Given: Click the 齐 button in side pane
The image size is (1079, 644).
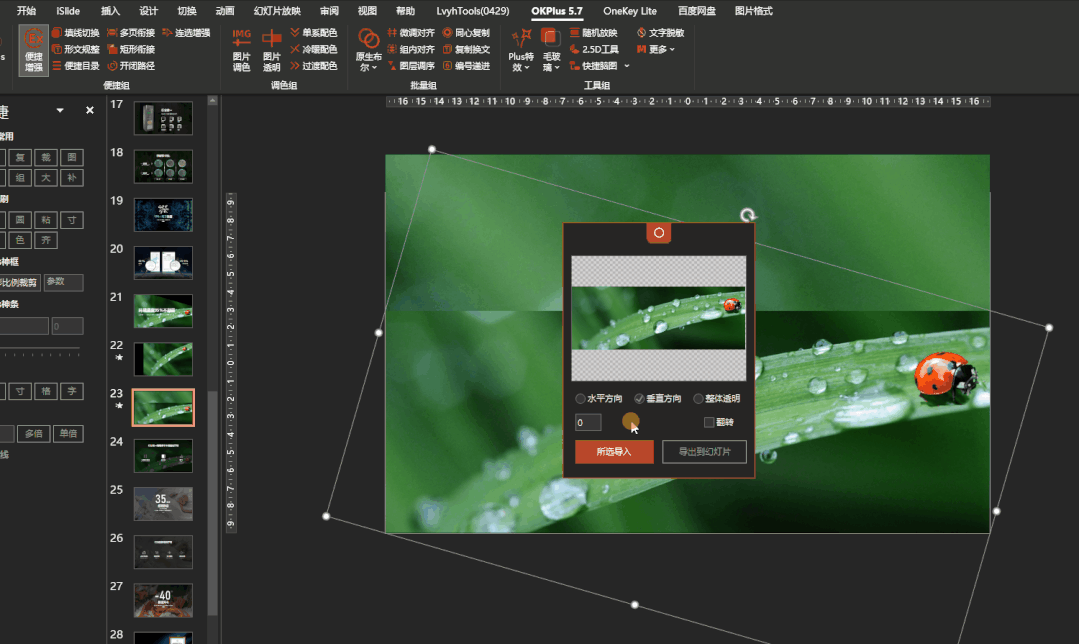Looking at the screenshot, I should coord(45,240).
